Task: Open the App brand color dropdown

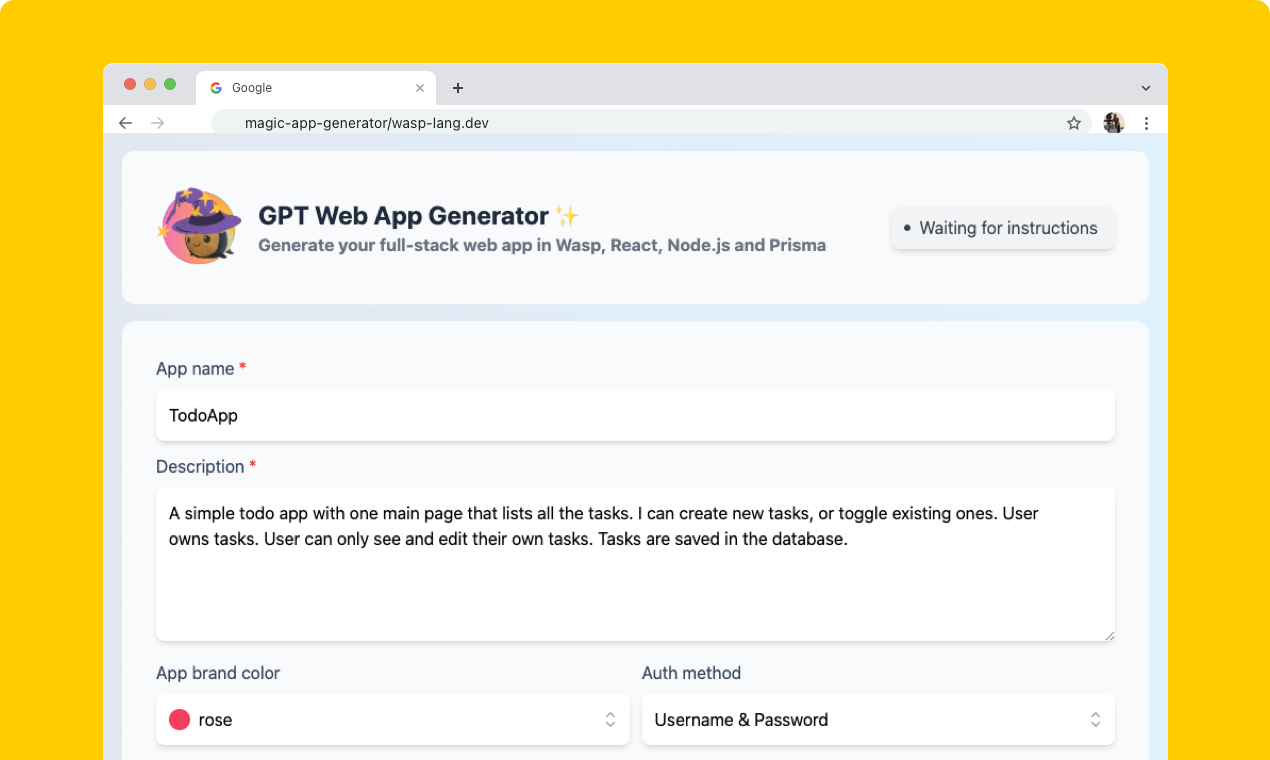Action: coord(392,720)
